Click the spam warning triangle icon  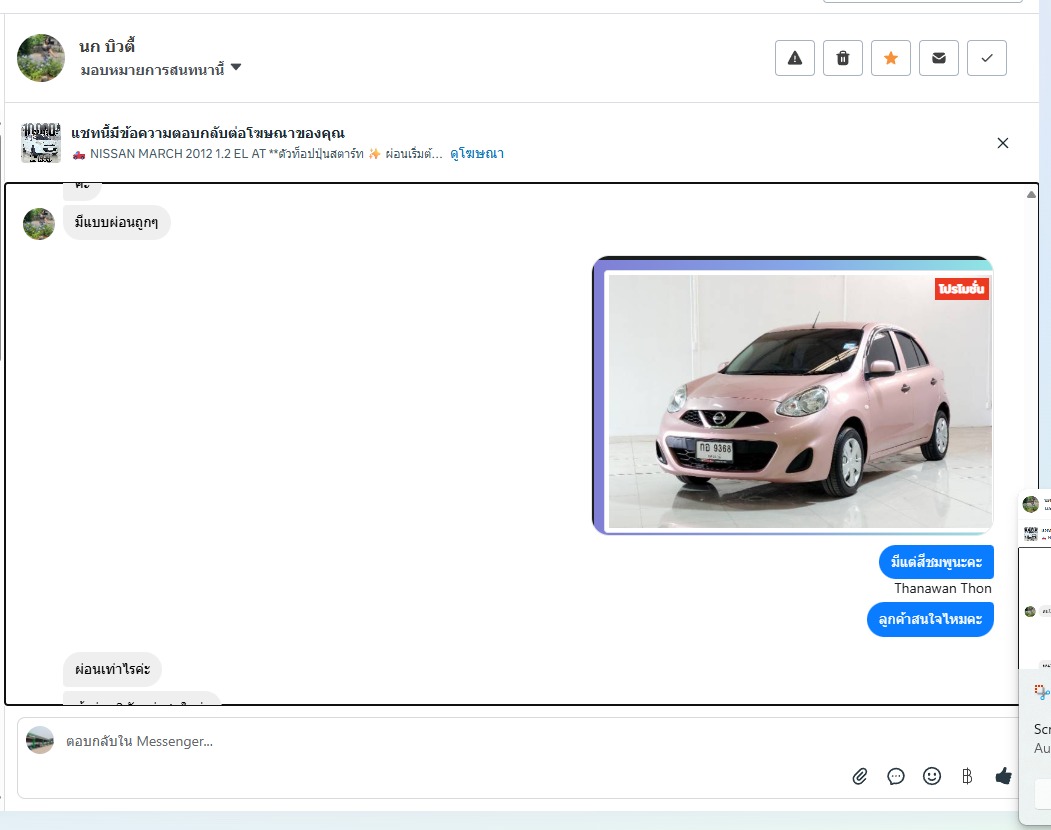795,58
